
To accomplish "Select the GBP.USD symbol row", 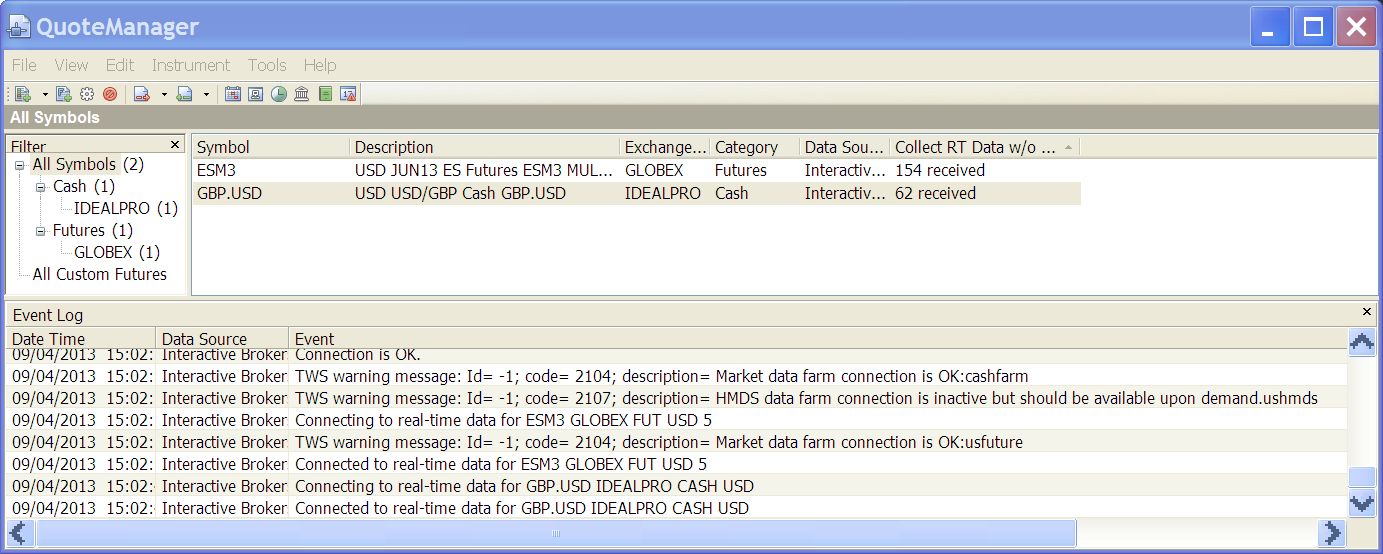I will 636,193.
